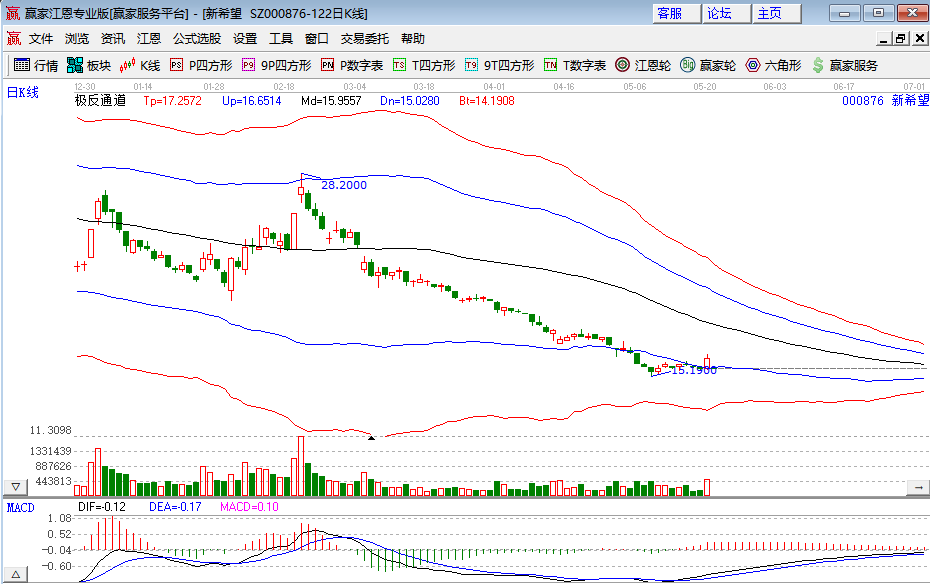Screen dimensions: 930x584
Task: Select the 9P四方形 tool
Action: point(276,65)
